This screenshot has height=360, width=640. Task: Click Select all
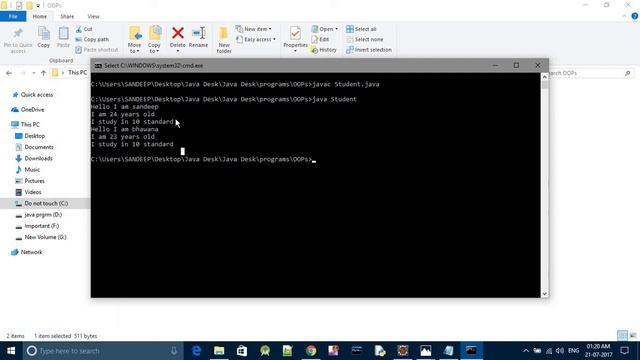click(x=361, y=29)
